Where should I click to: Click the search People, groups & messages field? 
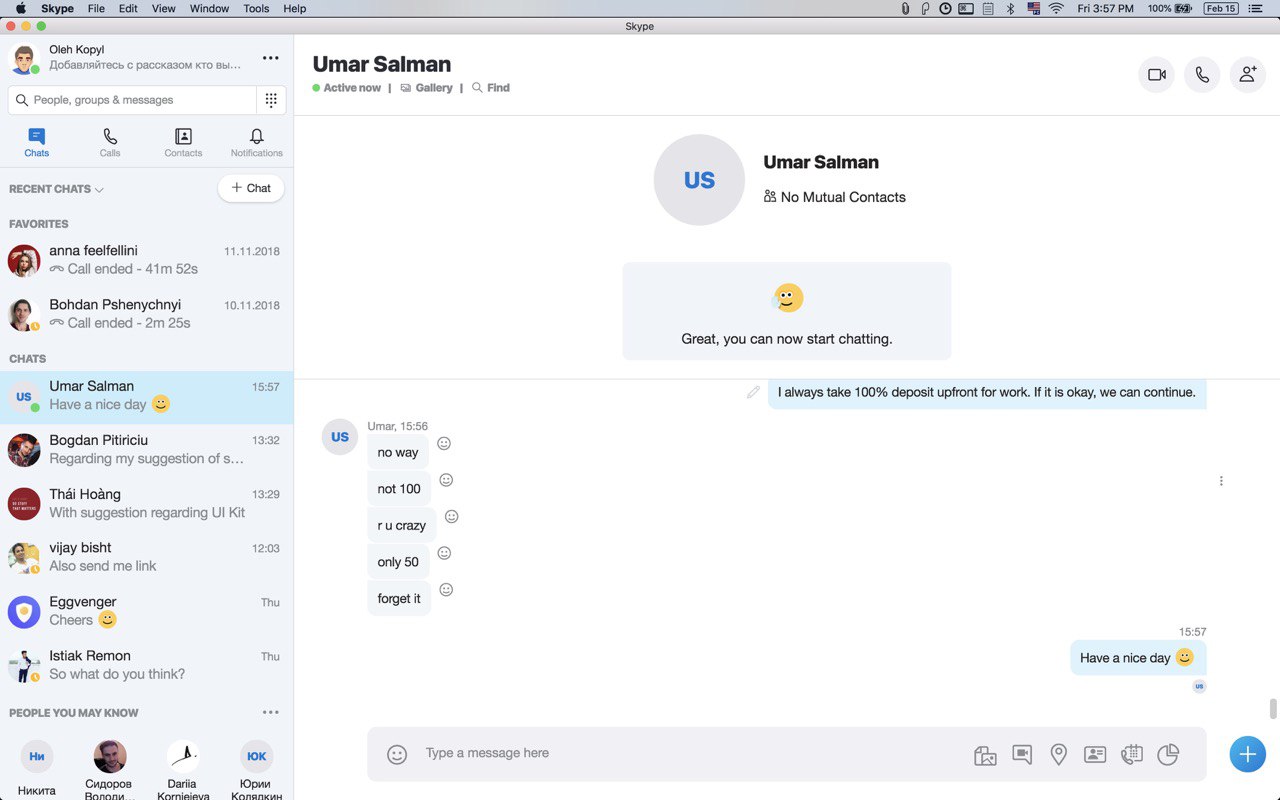132,100
